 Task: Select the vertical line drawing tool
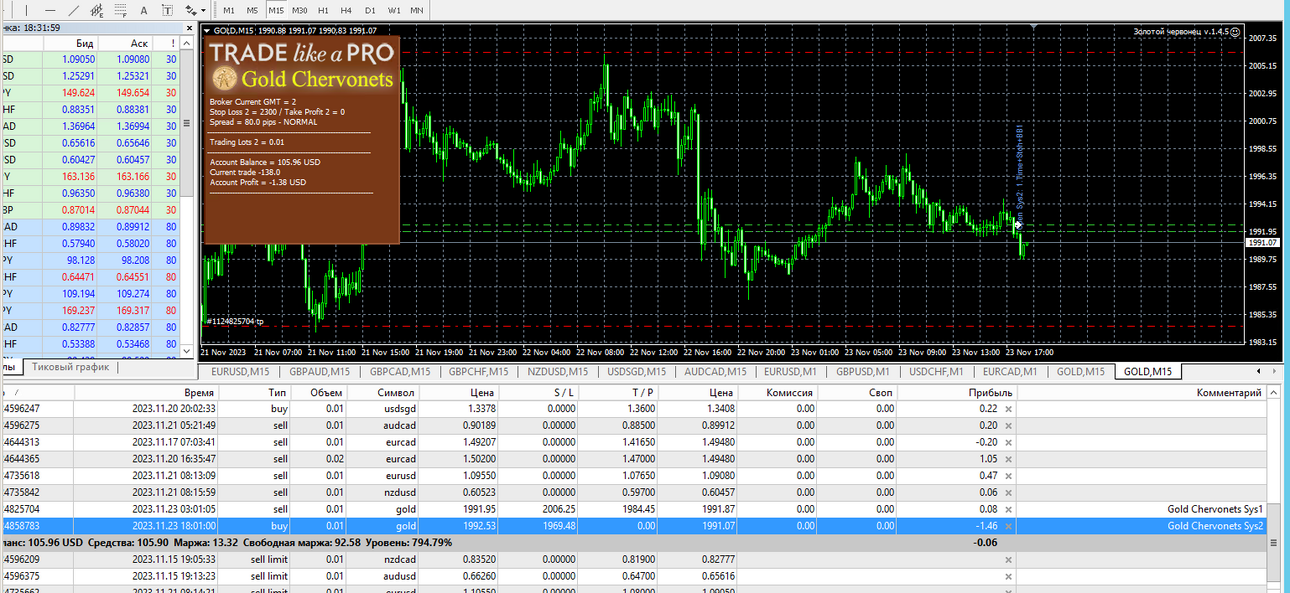click(x=26, y=11)
